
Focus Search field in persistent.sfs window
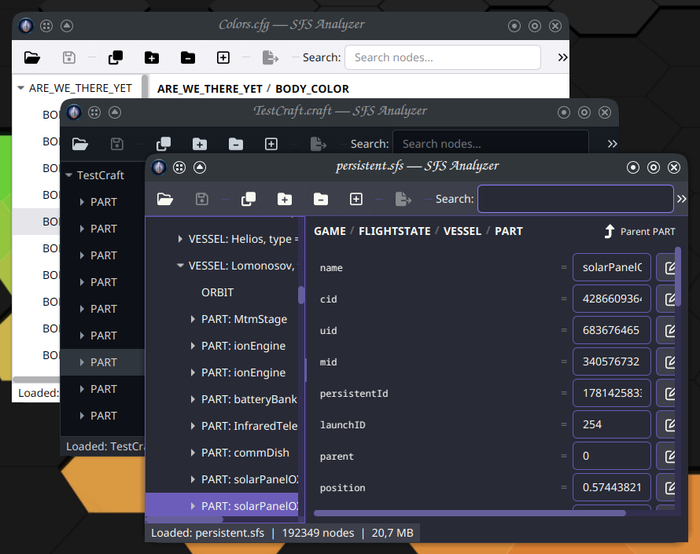click(x=575, y=199)
